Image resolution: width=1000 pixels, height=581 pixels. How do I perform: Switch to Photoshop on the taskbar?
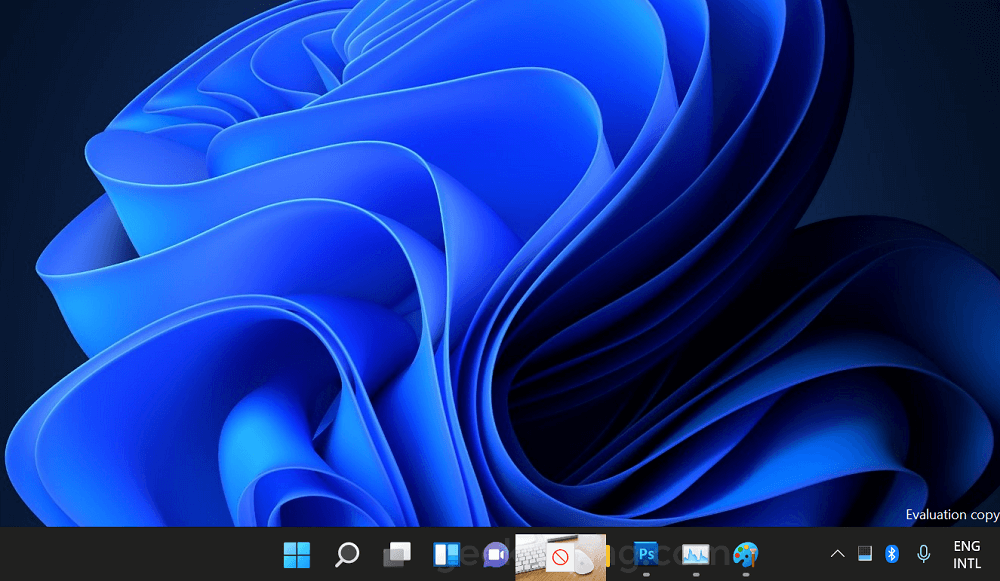[646, 554]
